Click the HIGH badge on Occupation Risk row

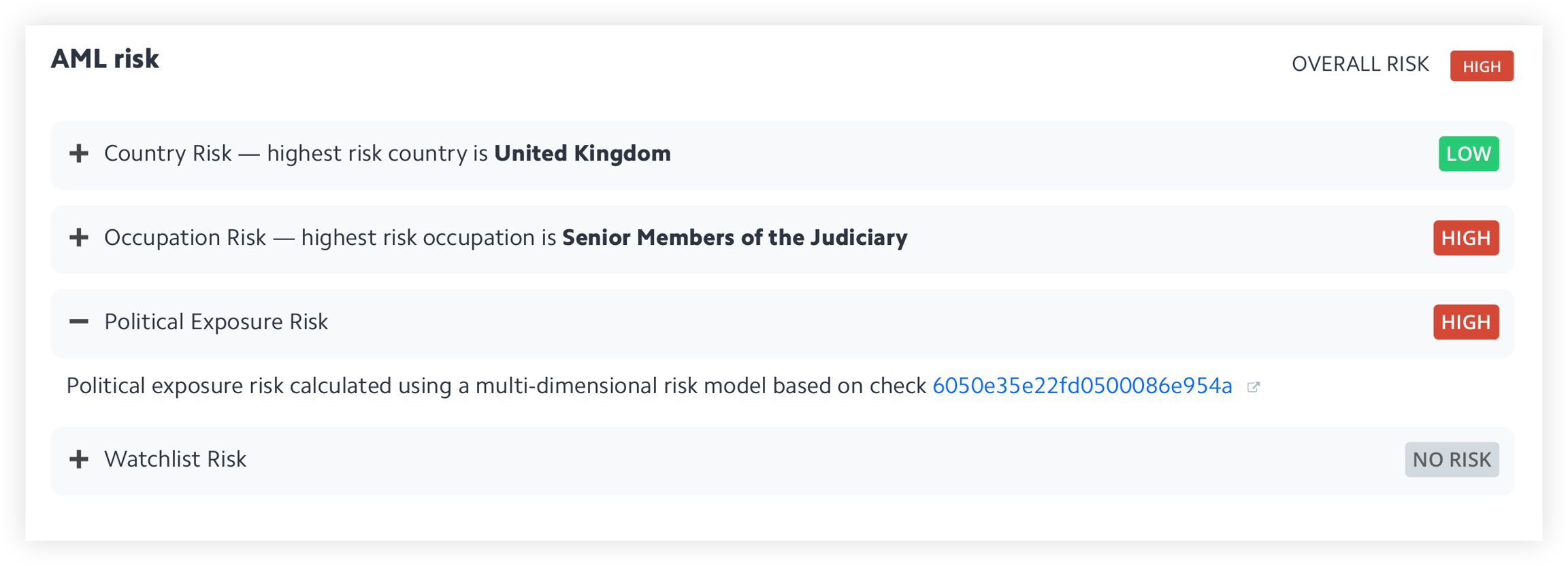pyautogui.click(x=1465, y=237)
